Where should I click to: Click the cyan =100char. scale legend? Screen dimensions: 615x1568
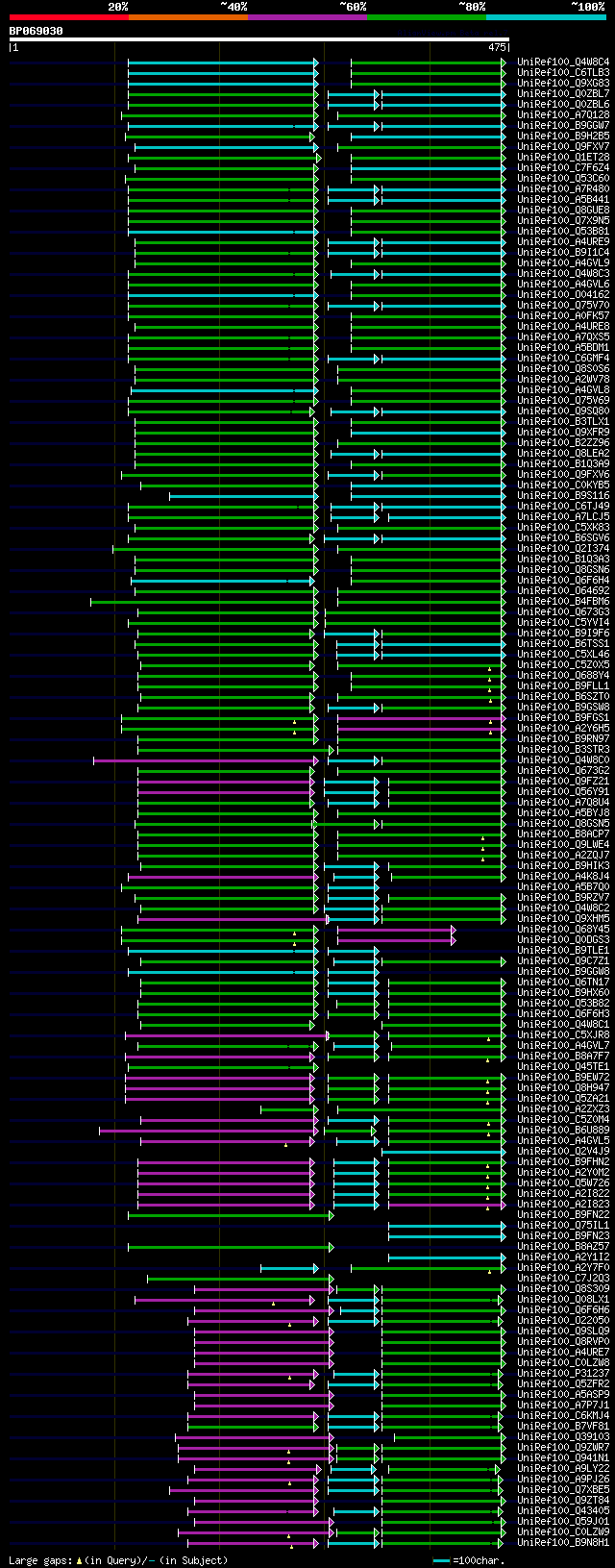469,1560
